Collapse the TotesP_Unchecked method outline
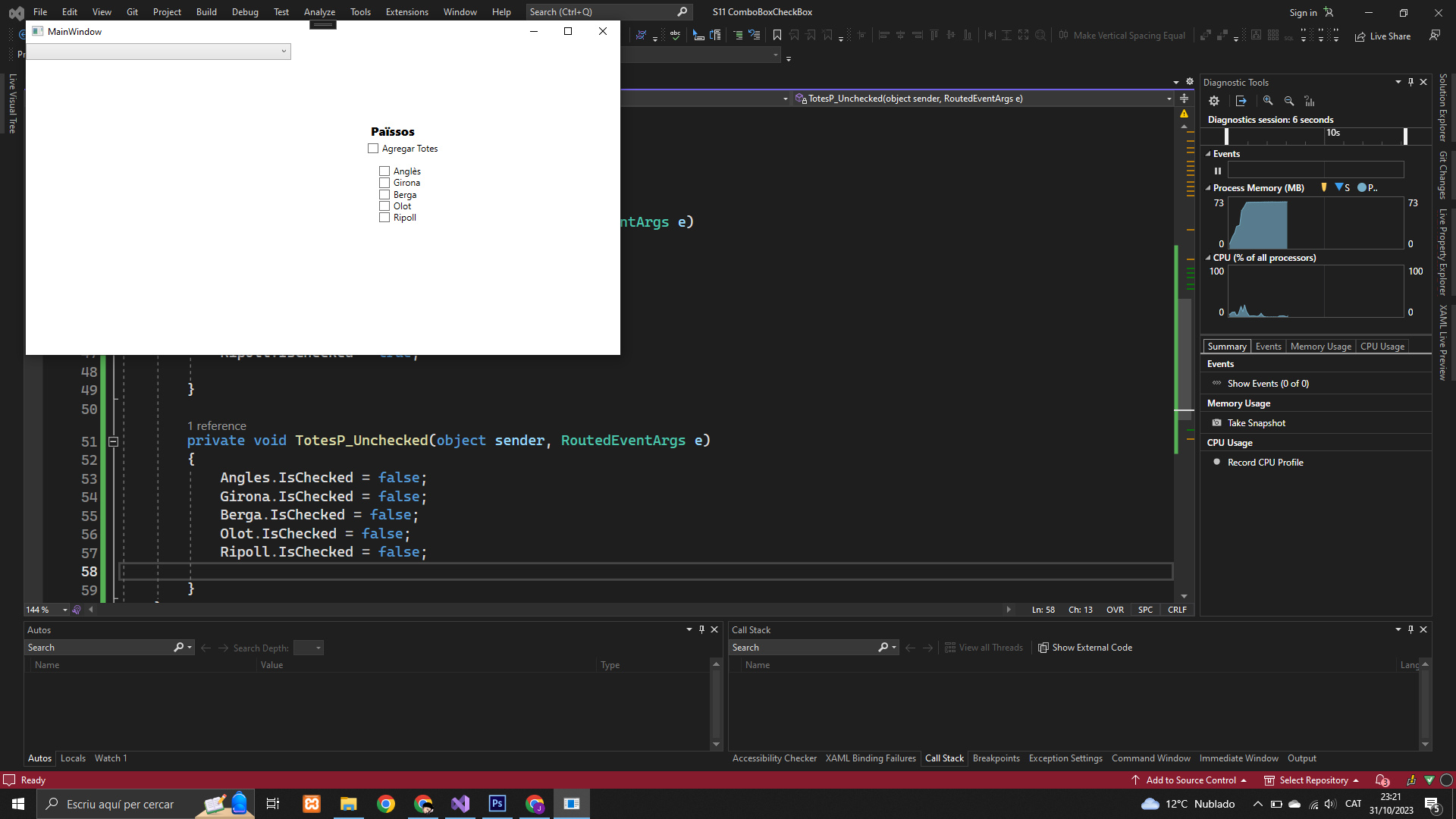The width and height of the screenshot is (1456, 819). tap(113, 441)
